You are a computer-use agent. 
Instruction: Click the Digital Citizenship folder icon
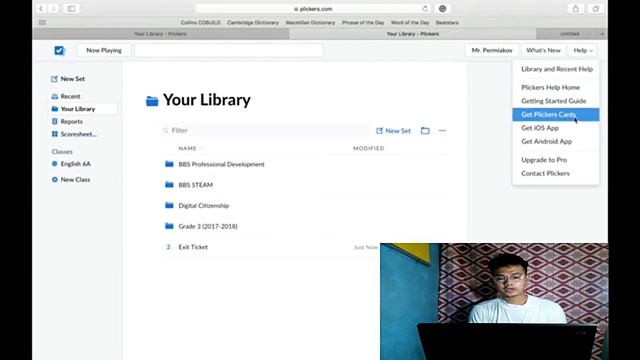(169, 205)
